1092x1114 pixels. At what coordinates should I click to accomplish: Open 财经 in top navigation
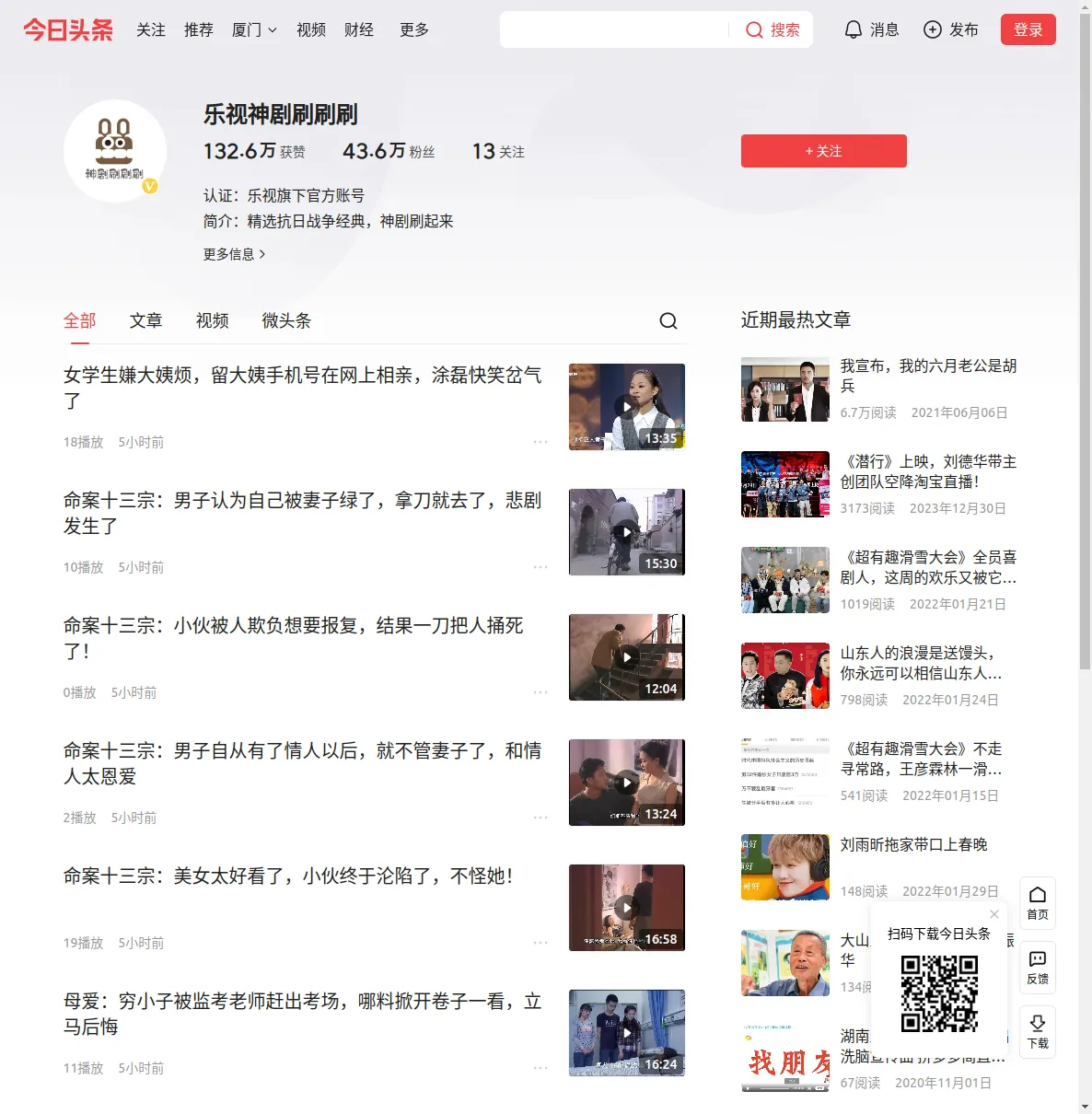(359, 29)
